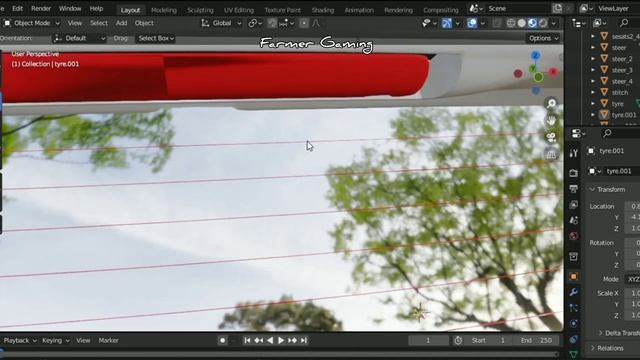Open the rotation Mode XYZ dropdown
Viewport: 640px width, 360px height.
[632, 279]
